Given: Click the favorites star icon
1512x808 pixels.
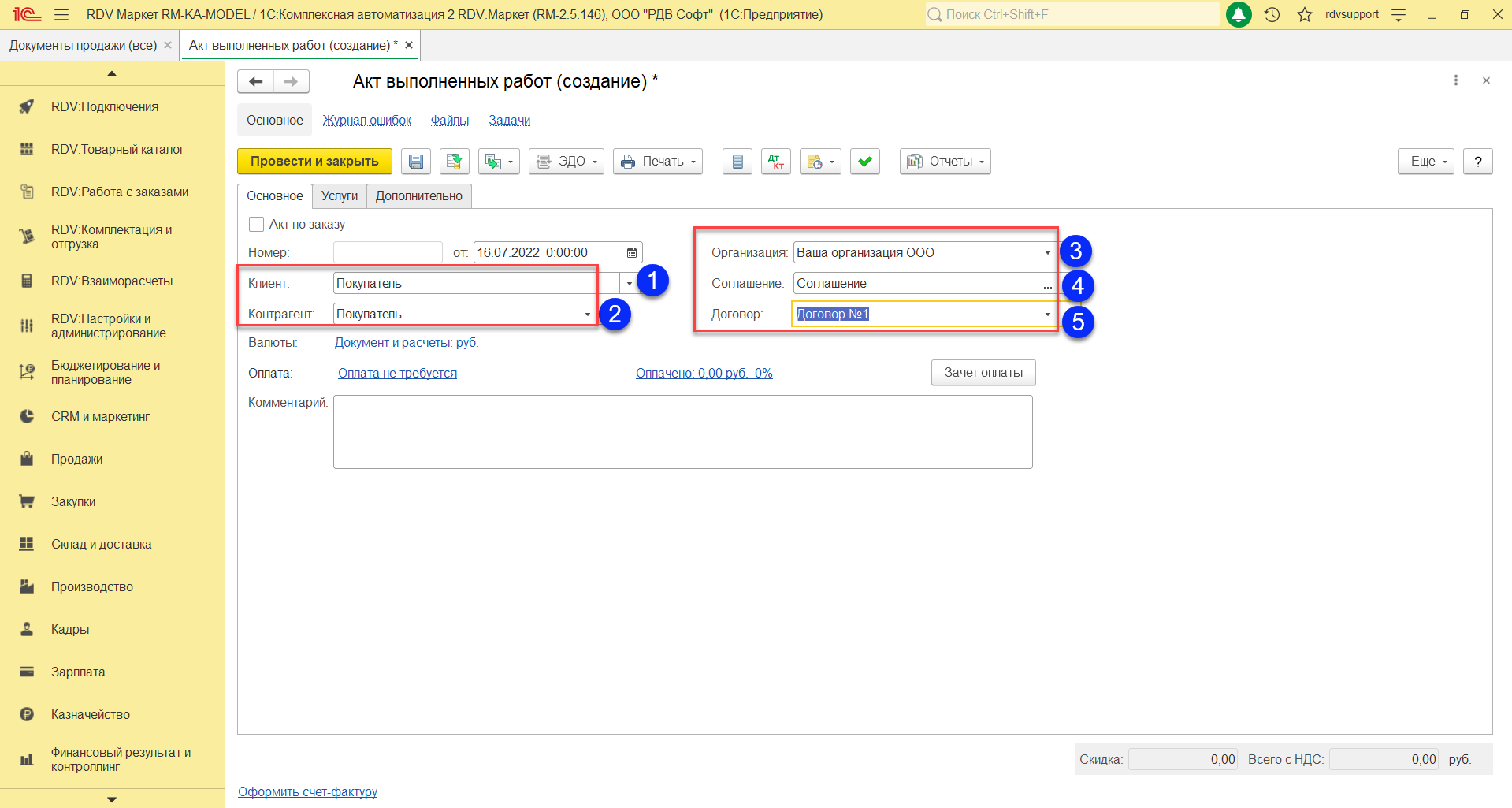Looking at the screenshot, I should tap(1305, 14).
